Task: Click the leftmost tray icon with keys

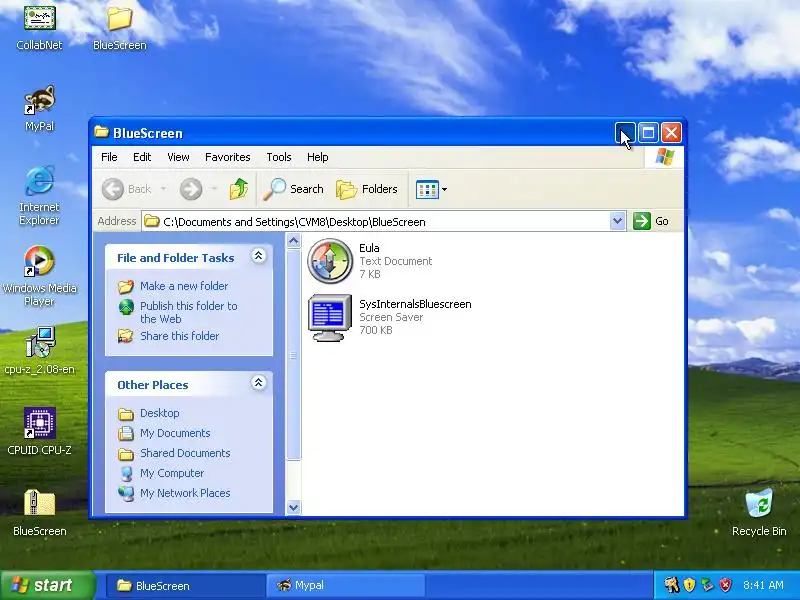Action: pos(671,585)
